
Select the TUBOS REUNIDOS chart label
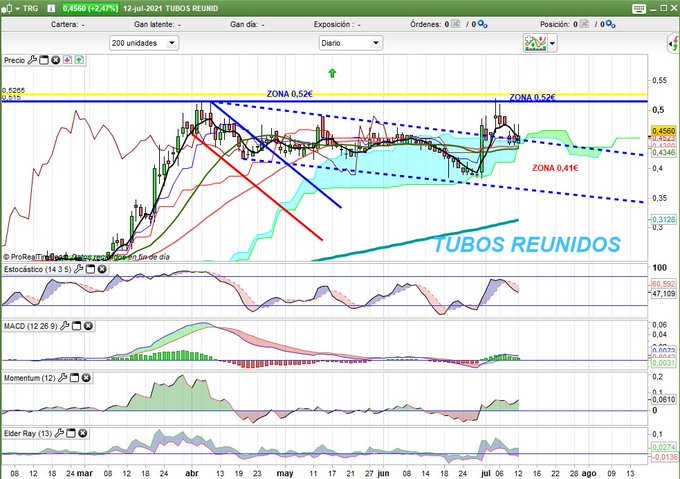click(526, 244)
